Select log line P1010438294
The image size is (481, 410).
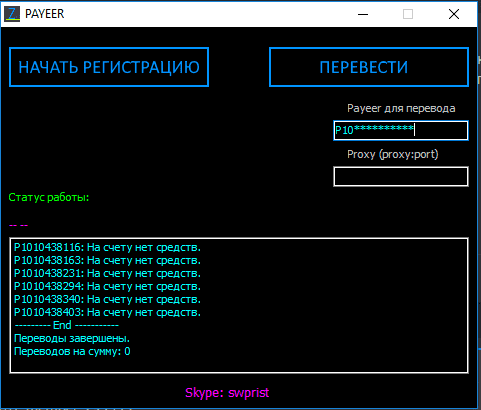[107, 286]
